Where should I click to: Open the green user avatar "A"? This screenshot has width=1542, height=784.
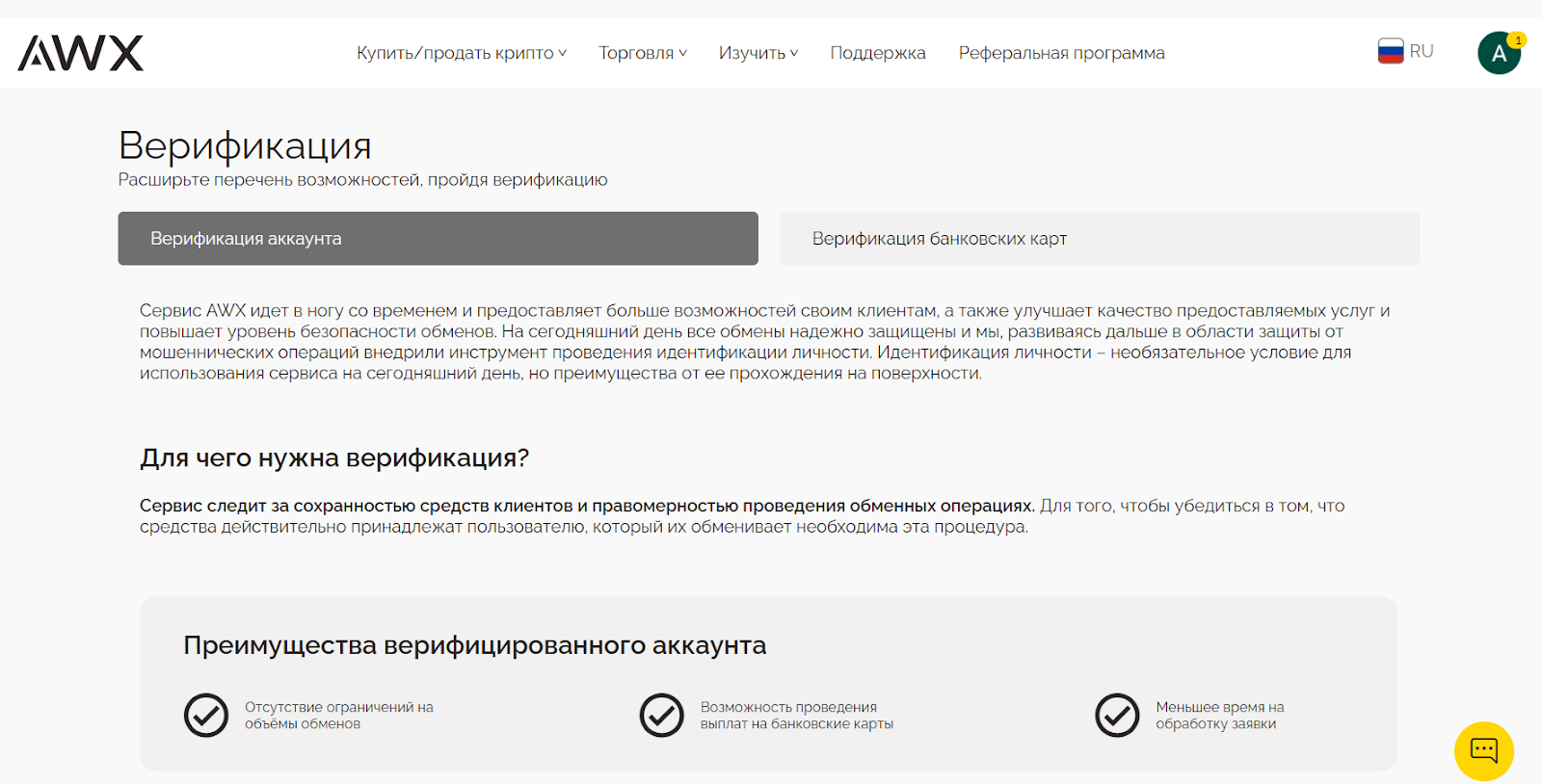(x=1498, y=54)
